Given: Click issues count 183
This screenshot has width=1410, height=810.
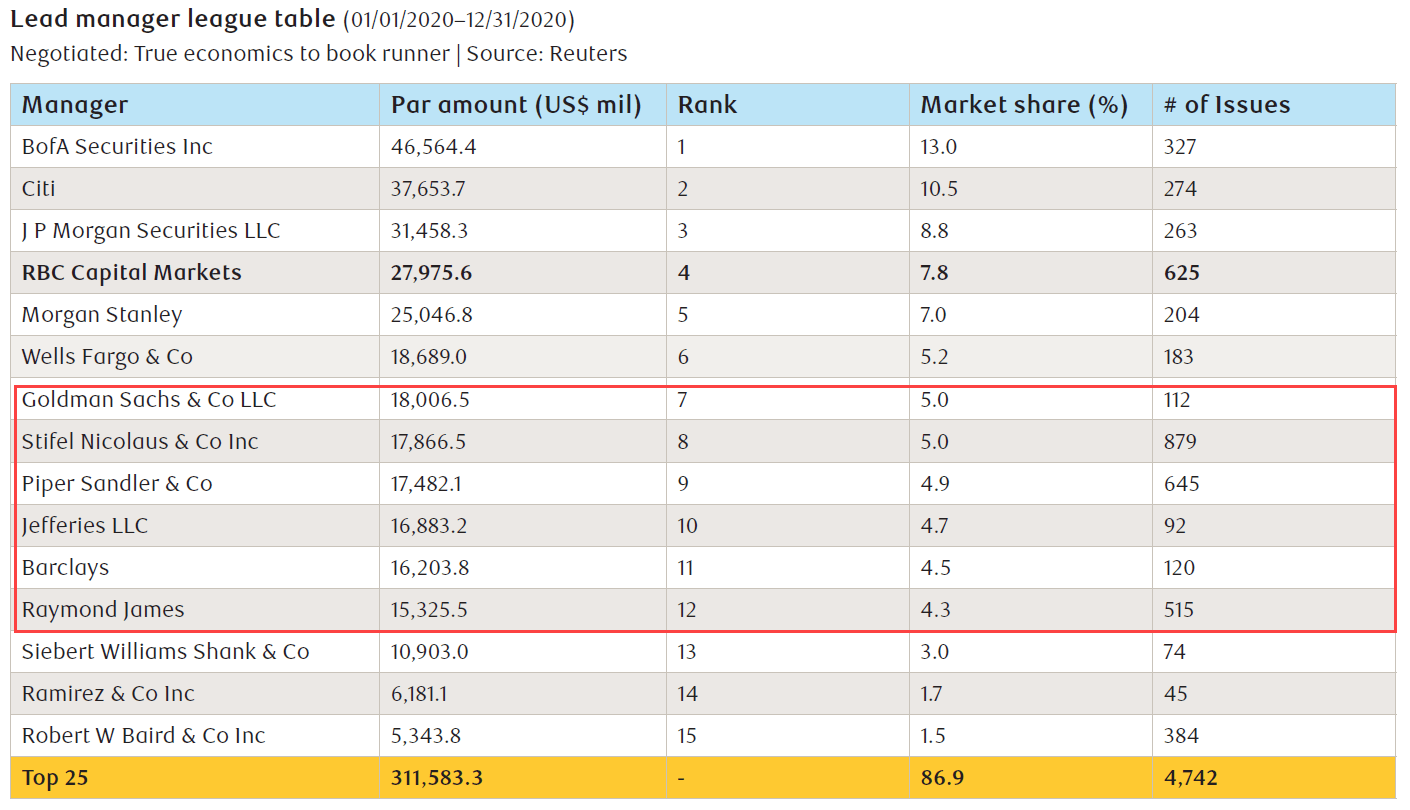Looking at the screenshot, I should [1179, 357].
